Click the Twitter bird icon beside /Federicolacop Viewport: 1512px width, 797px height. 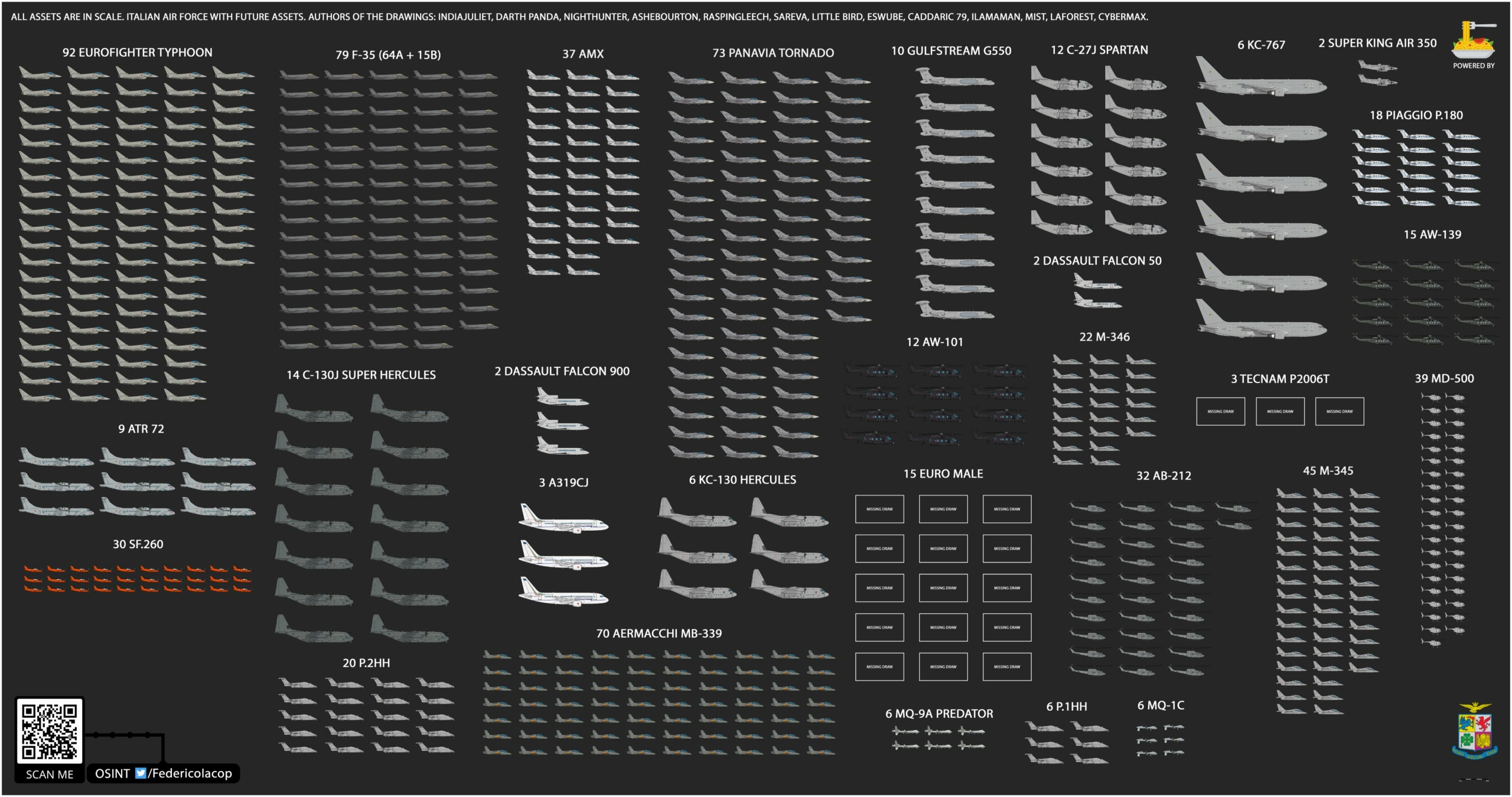point(141,773)
